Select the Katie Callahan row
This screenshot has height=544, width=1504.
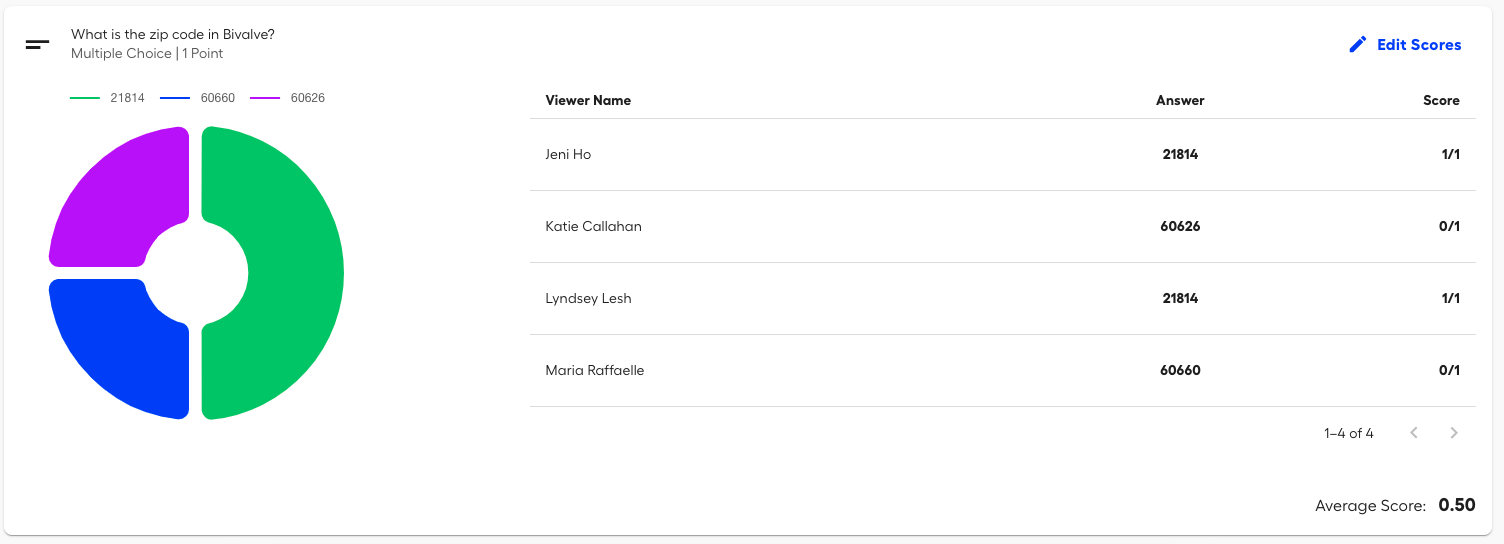1002,227
